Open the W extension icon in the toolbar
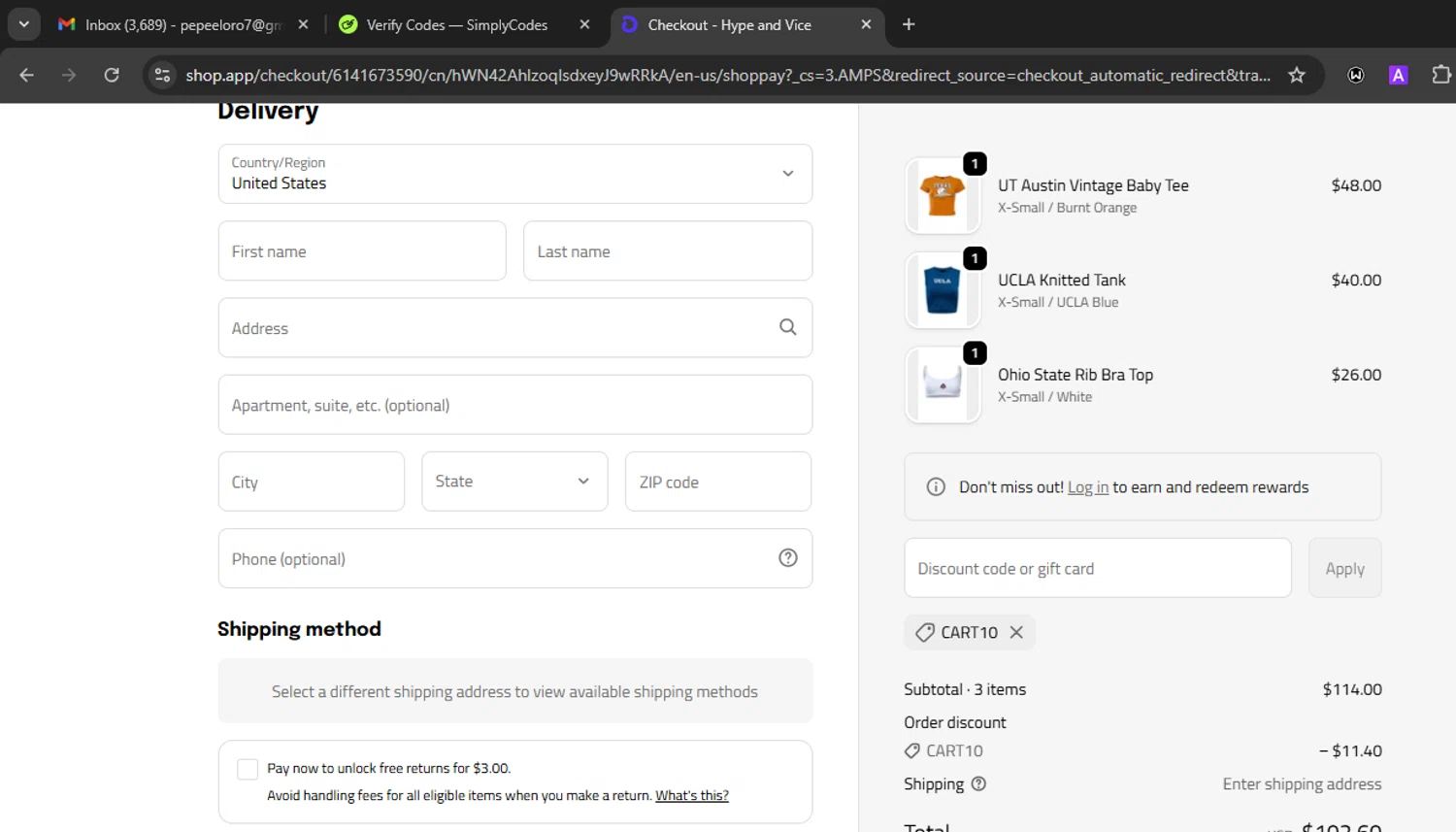 pos(1356,75)
